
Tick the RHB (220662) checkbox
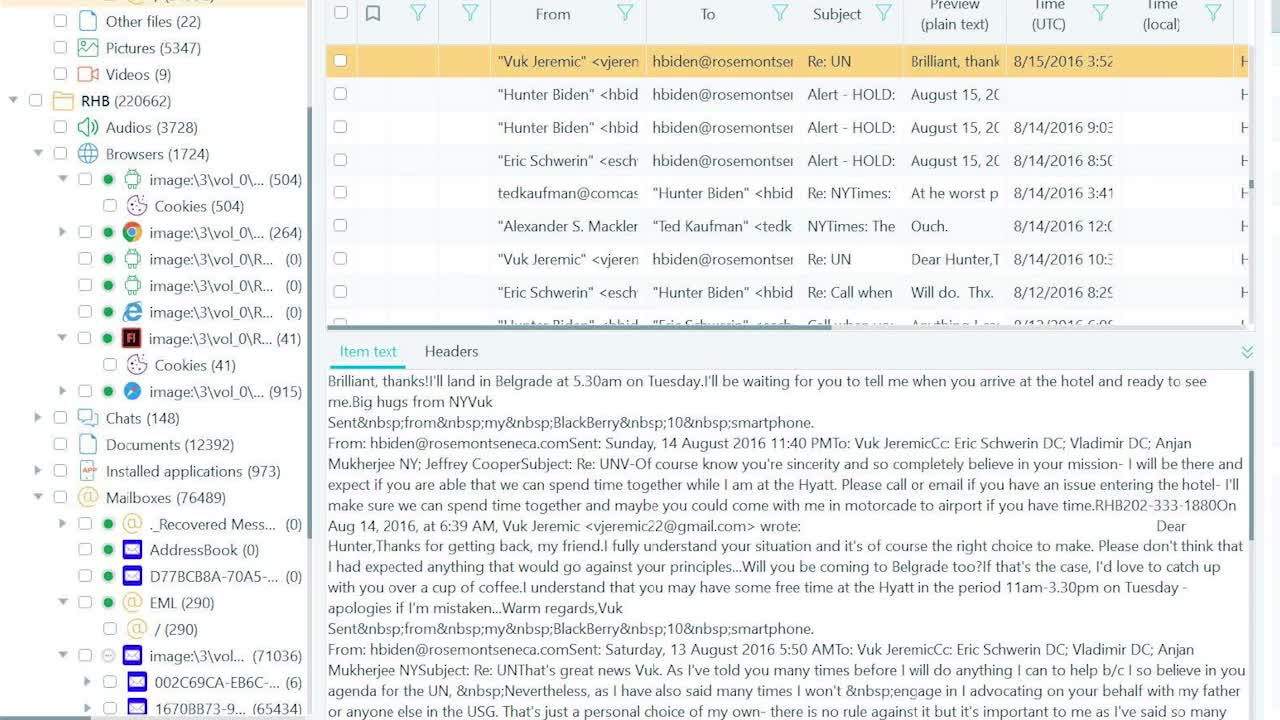pyautogui.click(x=36, y=101)
